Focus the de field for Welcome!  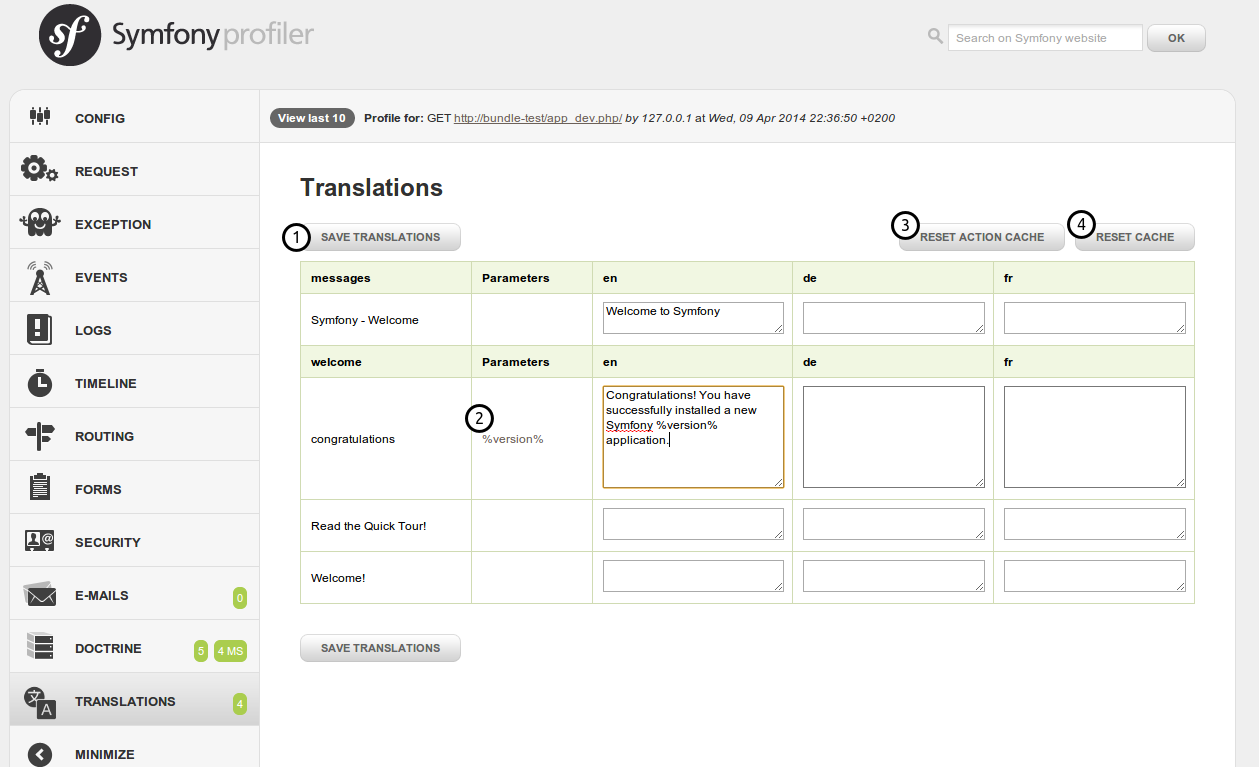point(894,576)
